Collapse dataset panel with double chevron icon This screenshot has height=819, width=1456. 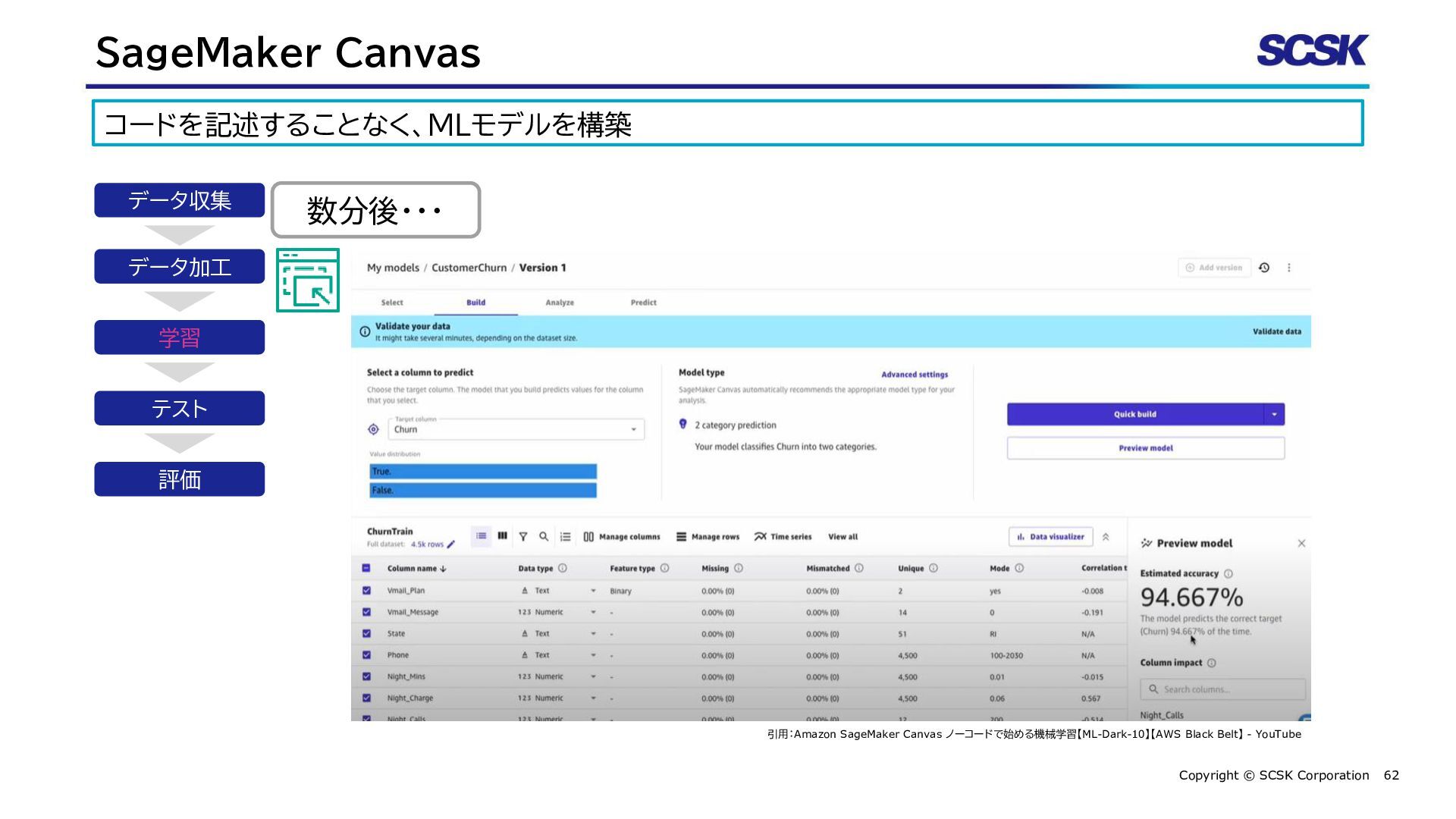pos(1106,537)
